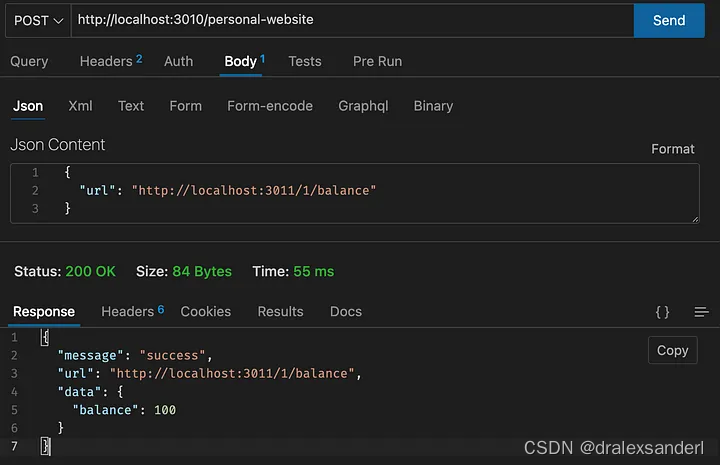Viewport: 720px width, 465px height.
Task: Open the Cookies tab
Action: [x=206, y=312]
